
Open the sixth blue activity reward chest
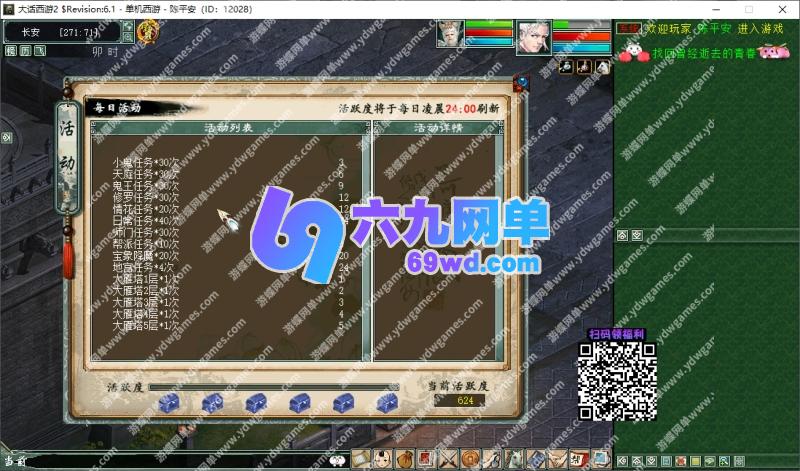click(387, 403)
